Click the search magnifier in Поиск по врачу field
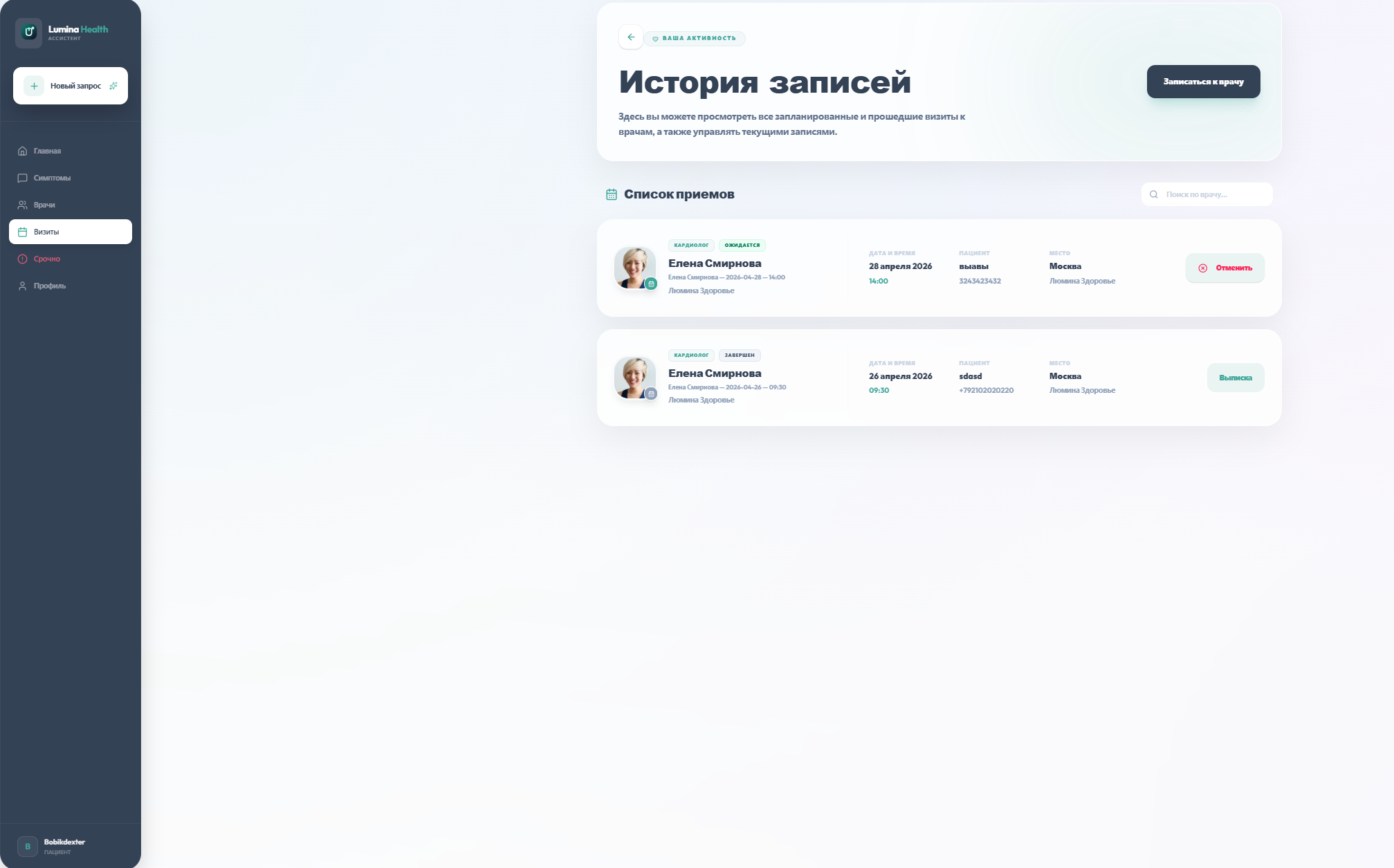Viewport: 1394px width, 868px height. (1154, 194)
